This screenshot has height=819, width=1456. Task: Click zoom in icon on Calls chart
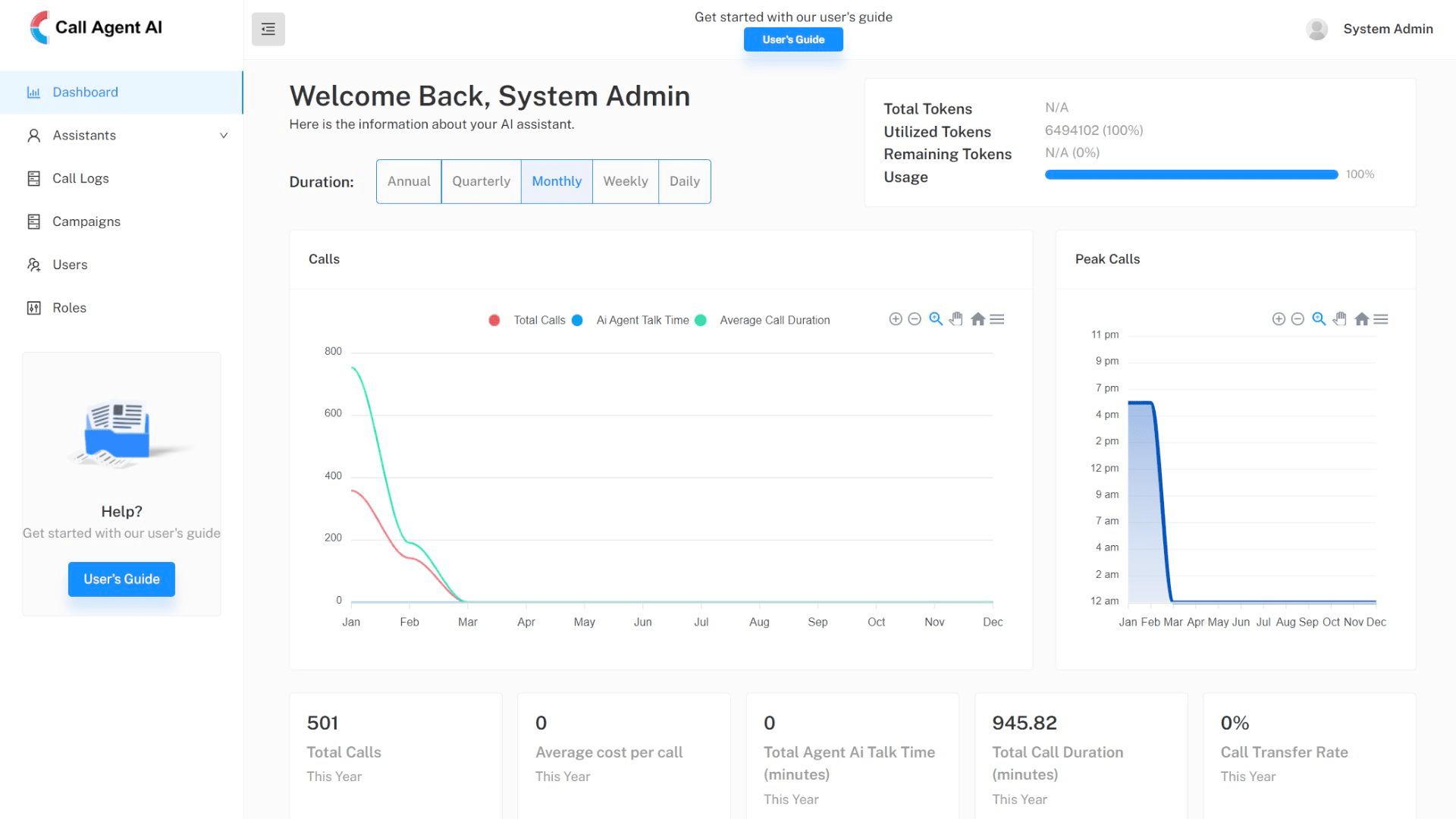(896, 319)
